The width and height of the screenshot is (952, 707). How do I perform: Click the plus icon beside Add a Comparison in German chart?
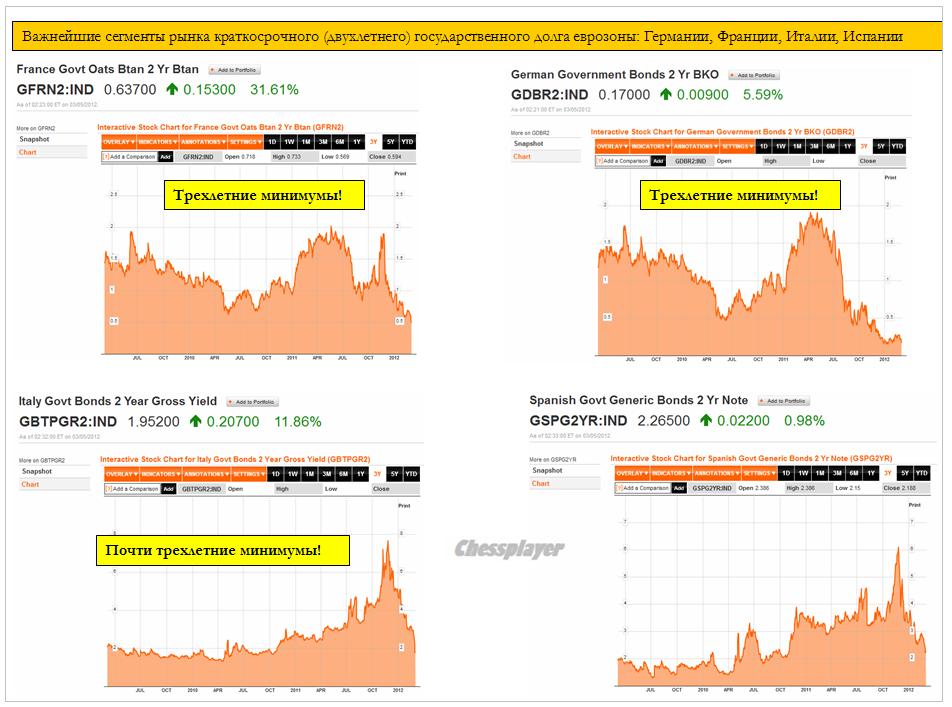coord(600,161)
